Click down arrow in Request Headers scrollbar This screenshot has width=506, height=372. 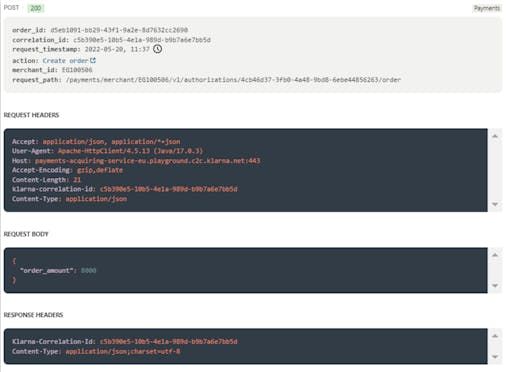point(495,204)
